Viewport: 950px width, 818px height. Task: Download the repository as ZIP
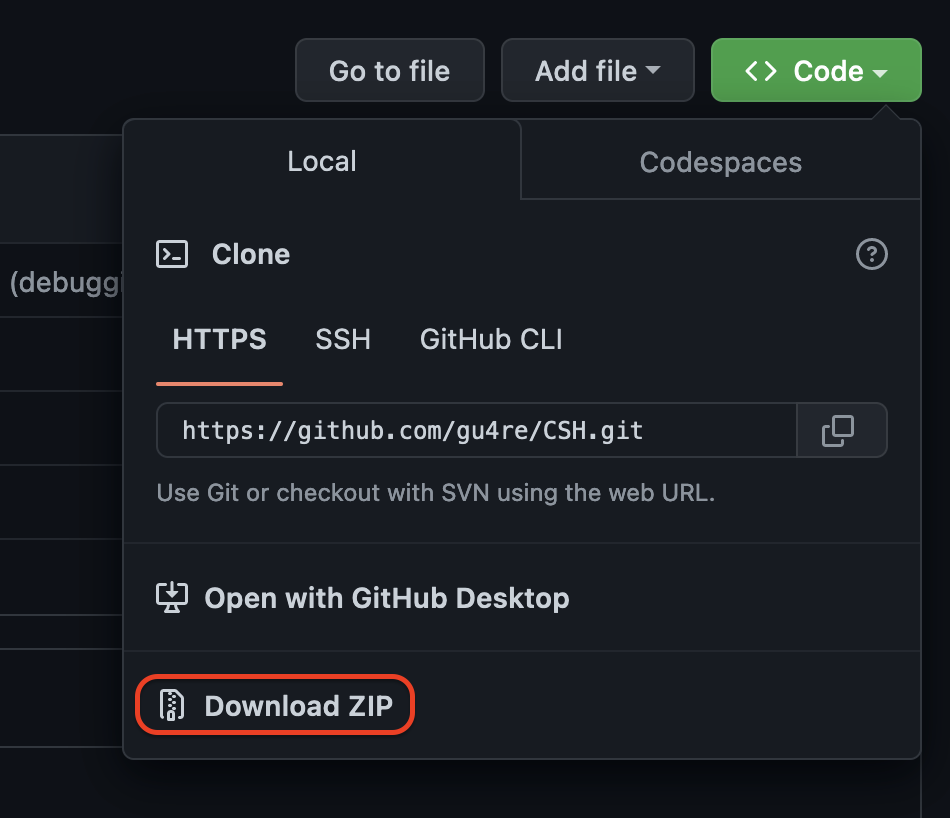tap(276, 705)
